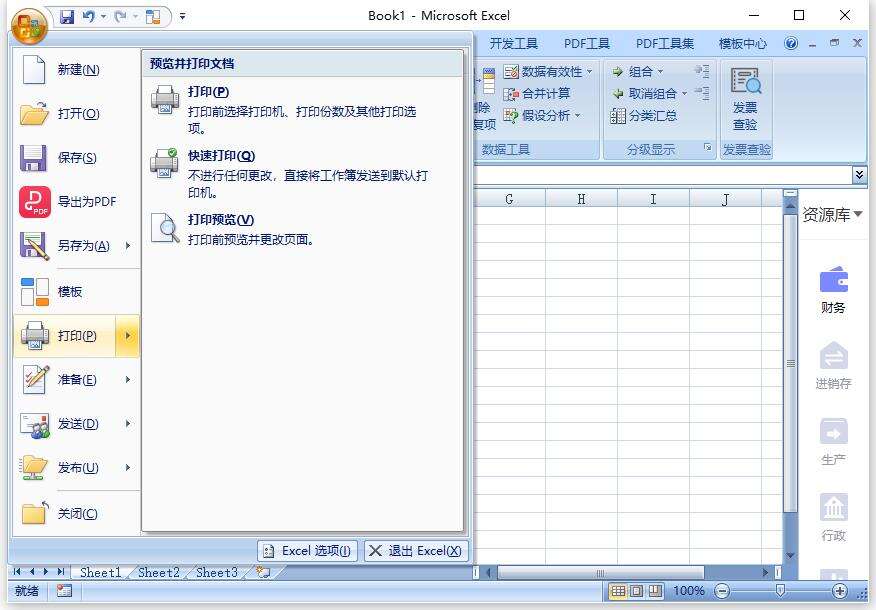The height and width of the screenshot is (610, 876).
Task: Open the 财务 wallet icon in resource library
Action: 834,279
